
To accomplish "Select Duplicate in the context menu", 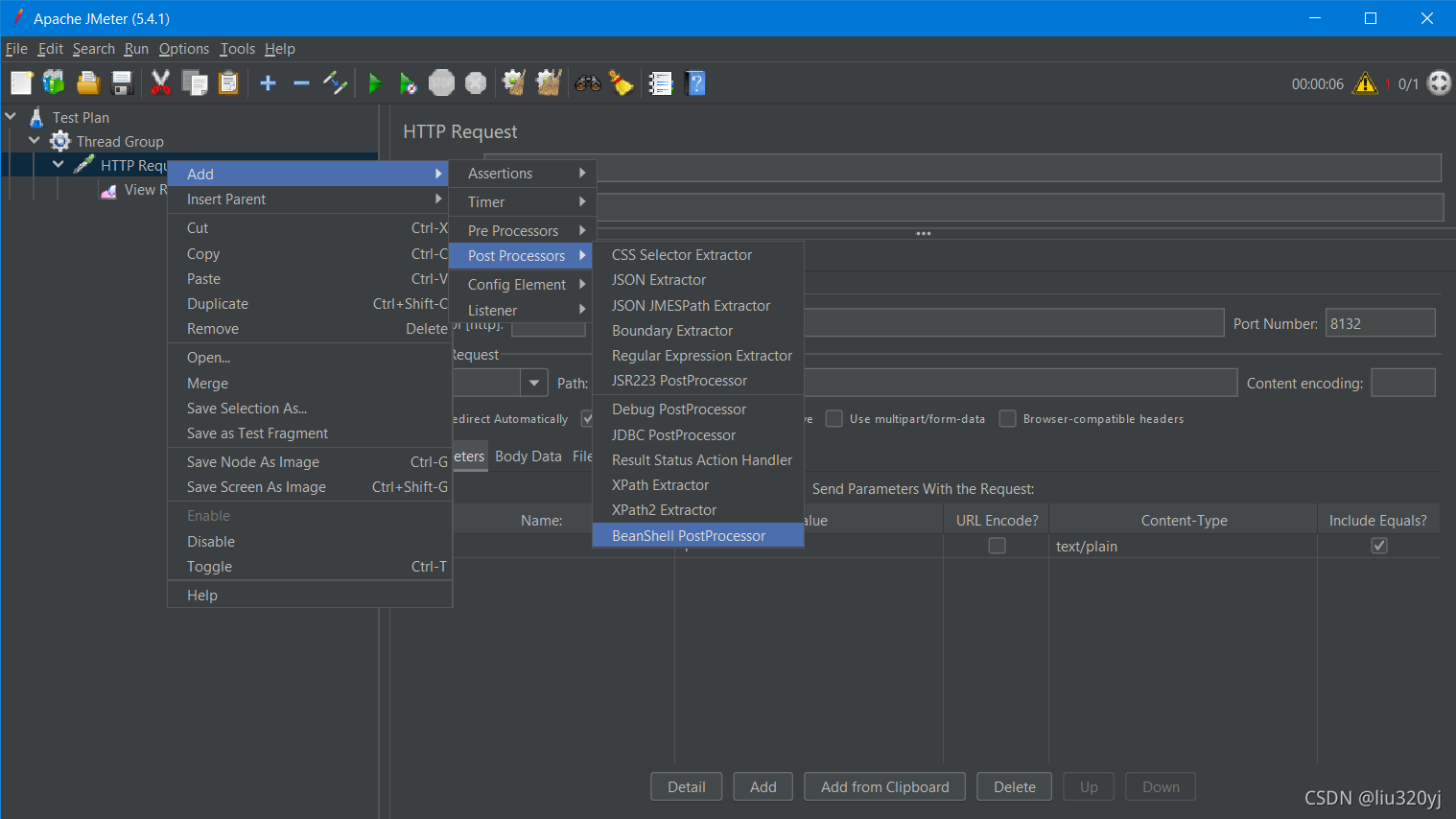I will coord(309,304).
